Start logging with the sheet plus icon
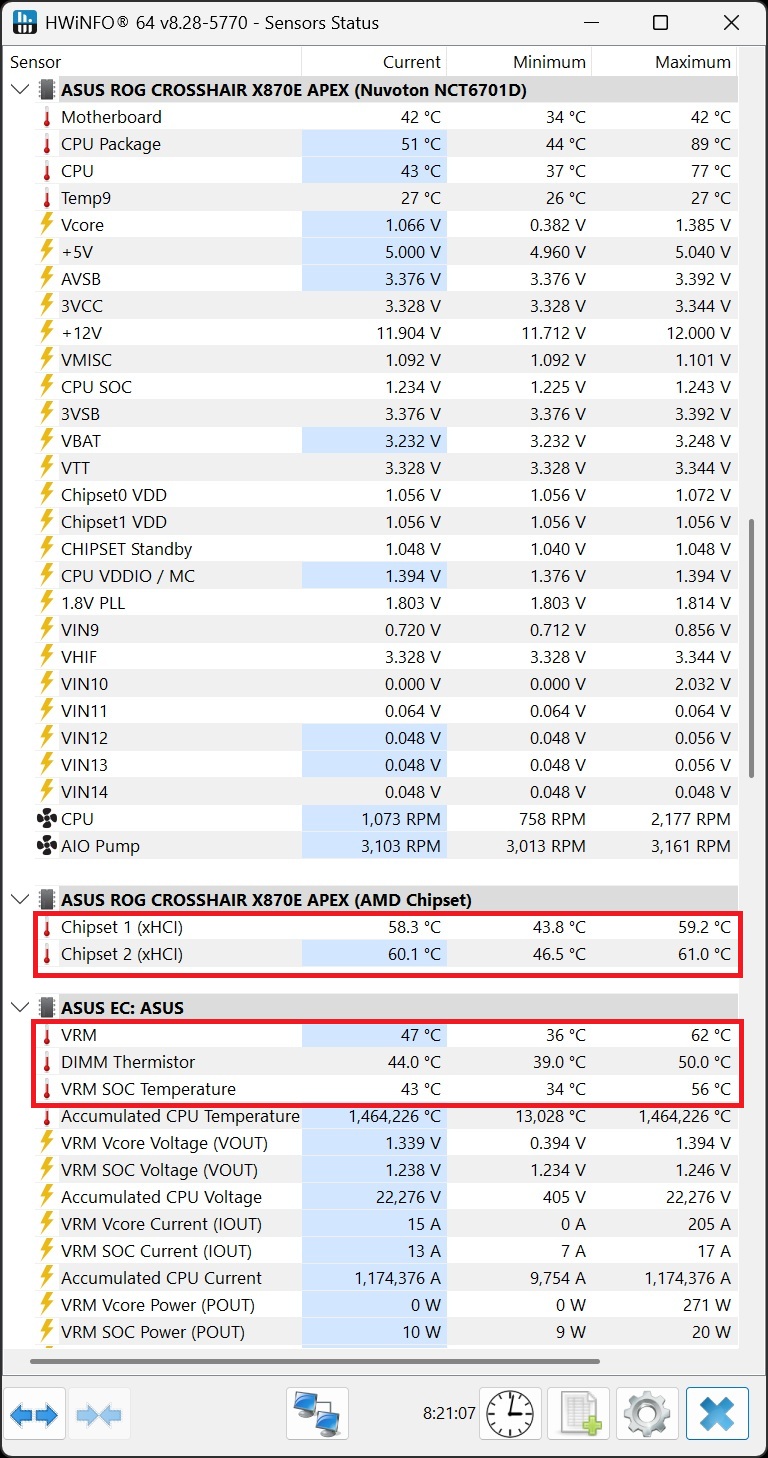Viewport: 768px width, 1458px height. pyautogui.click(x=579, y=1413)
